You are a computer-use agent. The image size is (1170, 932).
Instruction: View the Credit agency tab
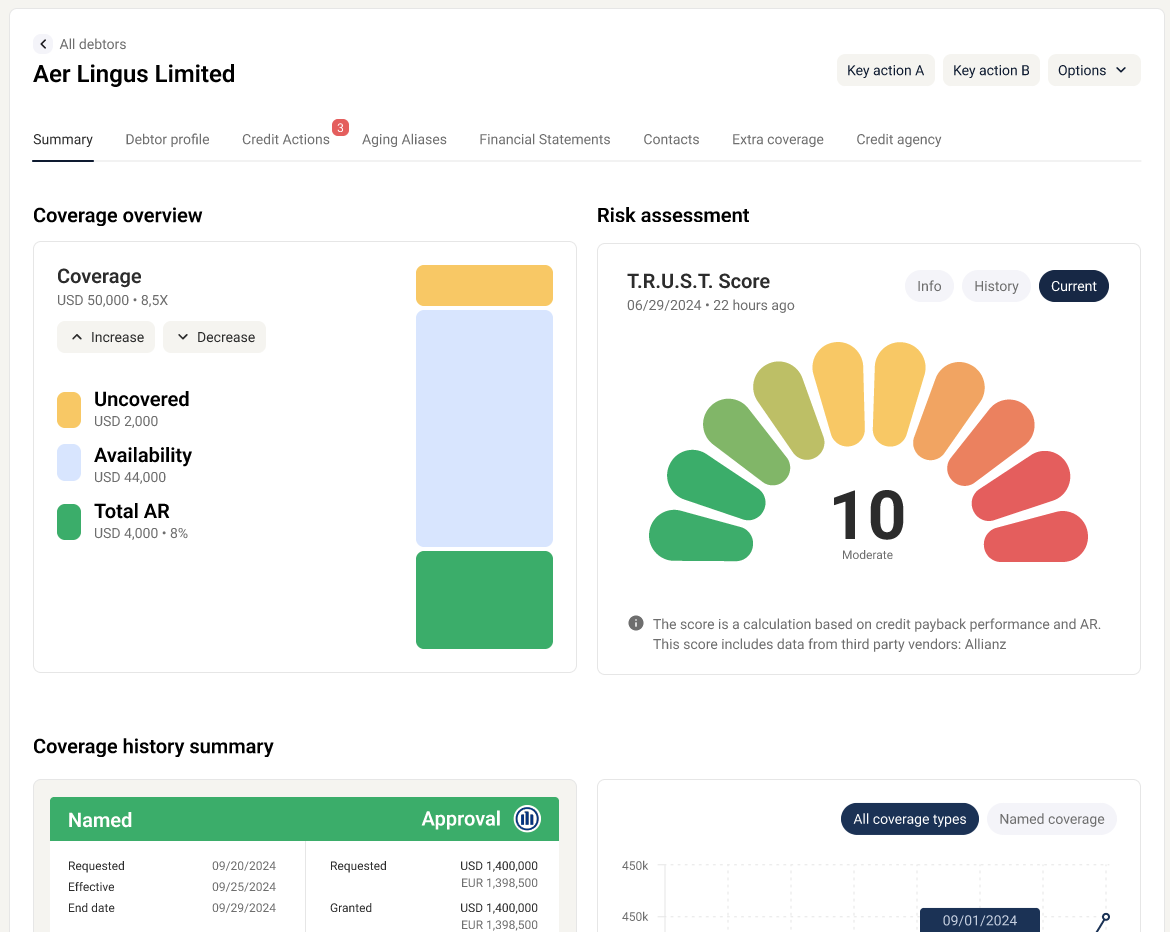898,140
